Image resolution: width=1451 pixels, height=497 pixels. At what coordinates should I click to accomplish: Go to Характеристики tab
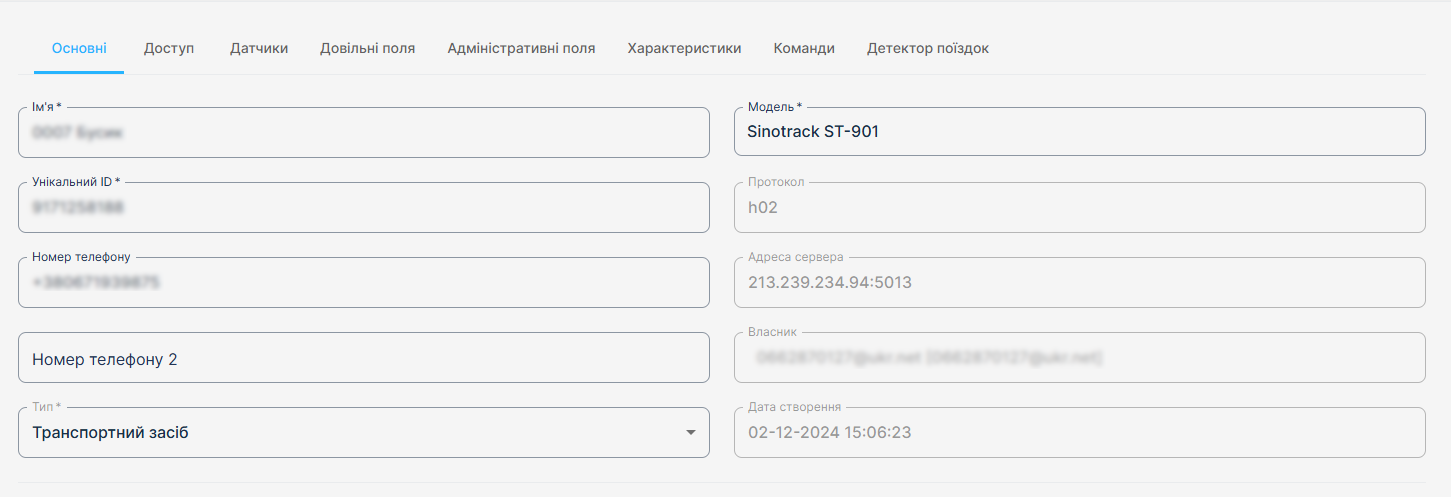coord(684,48)
